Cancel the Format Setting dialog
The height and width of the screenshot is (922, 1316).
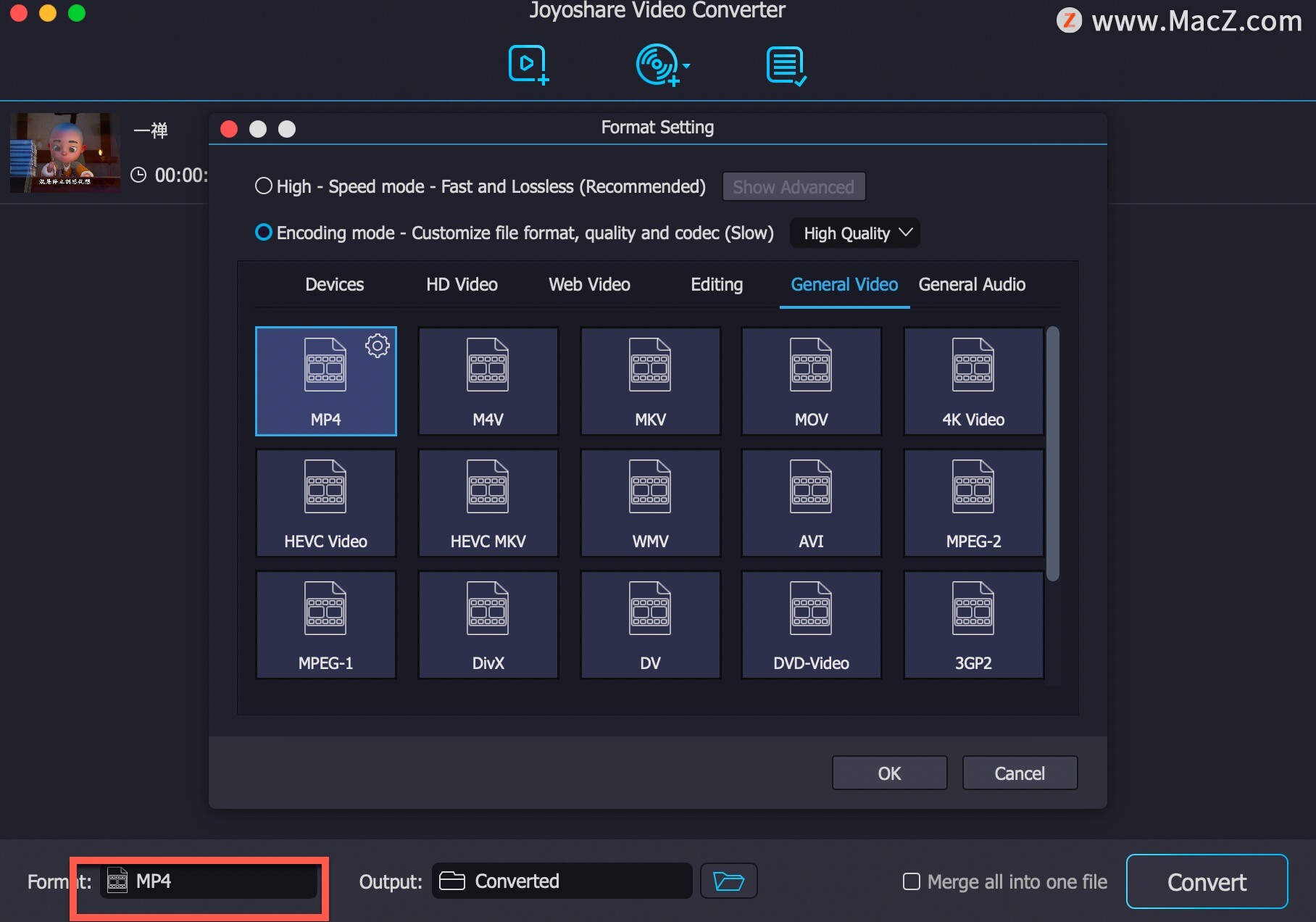click(1020, 773)
